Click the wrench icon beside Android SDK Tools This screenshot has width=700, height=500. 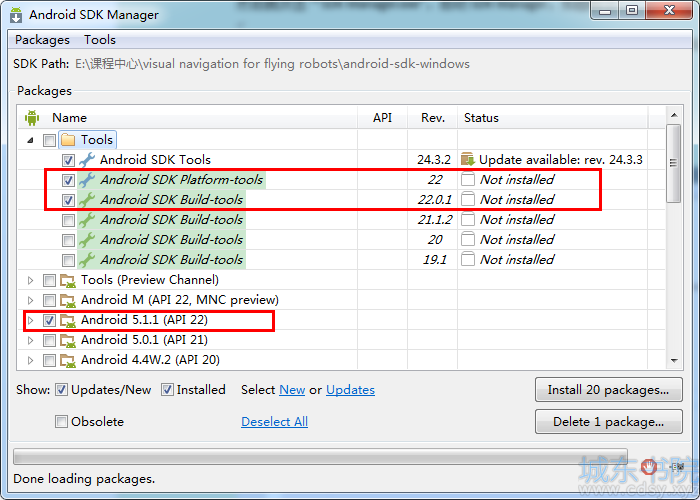87,160
